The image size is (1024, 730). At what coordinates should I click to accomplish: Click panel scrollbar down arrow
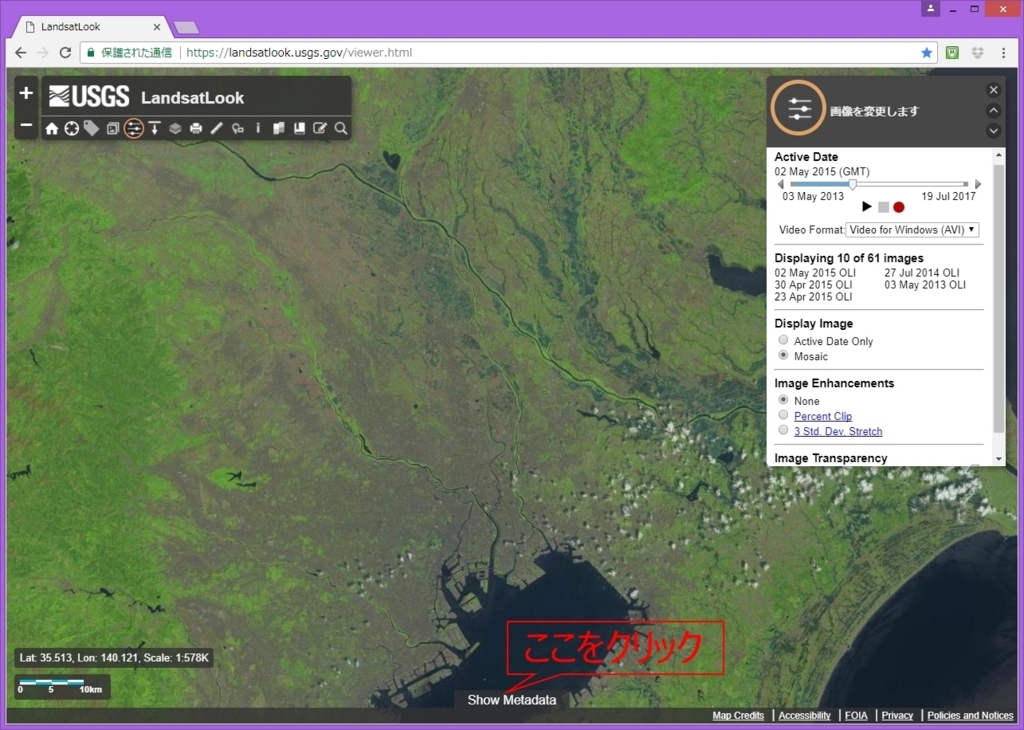pyautogui.click(x=999, y=459)
